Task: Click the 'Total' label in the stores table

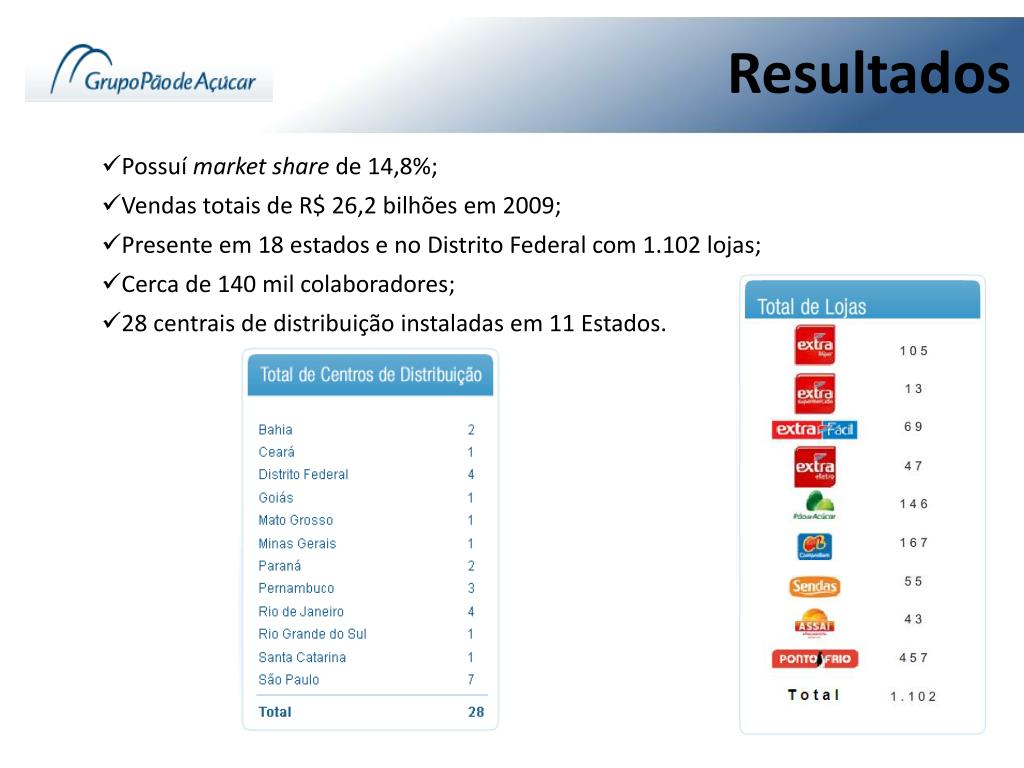Action: (x=814, y=695)
